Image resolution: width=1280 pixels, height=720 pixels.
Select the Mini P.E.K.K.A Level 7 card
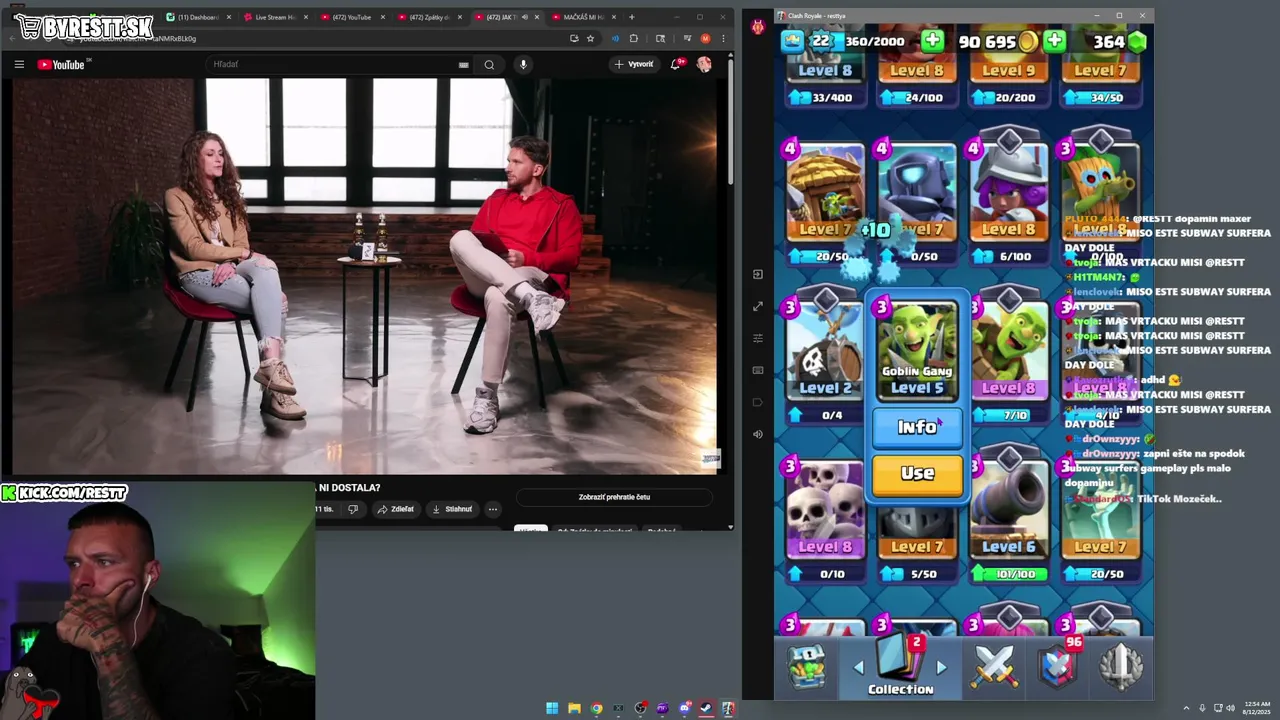click(x=917, y=192)
